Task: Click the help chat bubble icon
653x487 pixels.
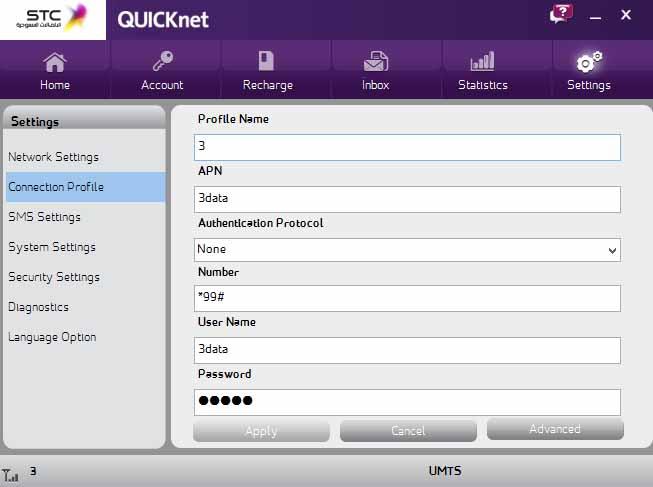Action: click(x=561, y=14)
